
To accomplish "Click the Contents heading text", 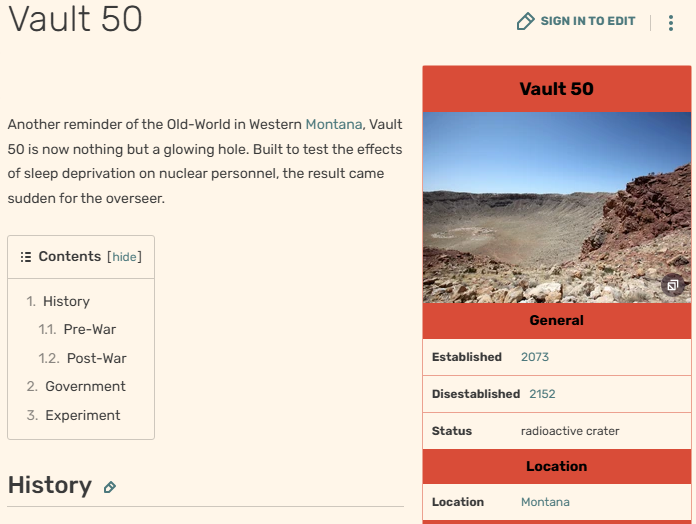I will tap(70, 256).
